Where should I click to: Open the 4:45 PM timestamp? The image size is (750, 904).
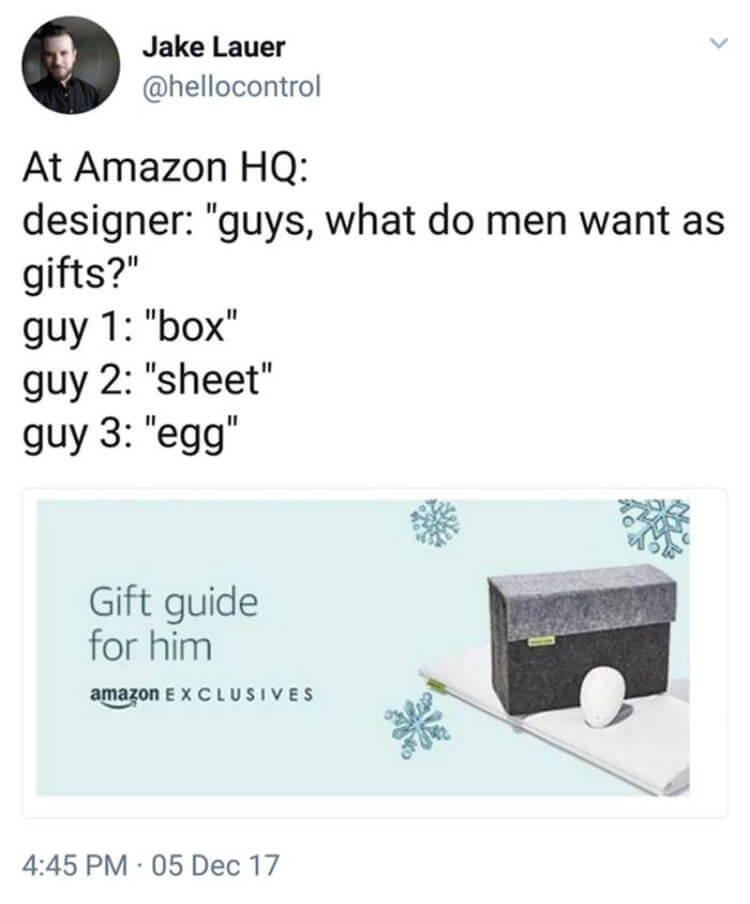tap(76, 865)
